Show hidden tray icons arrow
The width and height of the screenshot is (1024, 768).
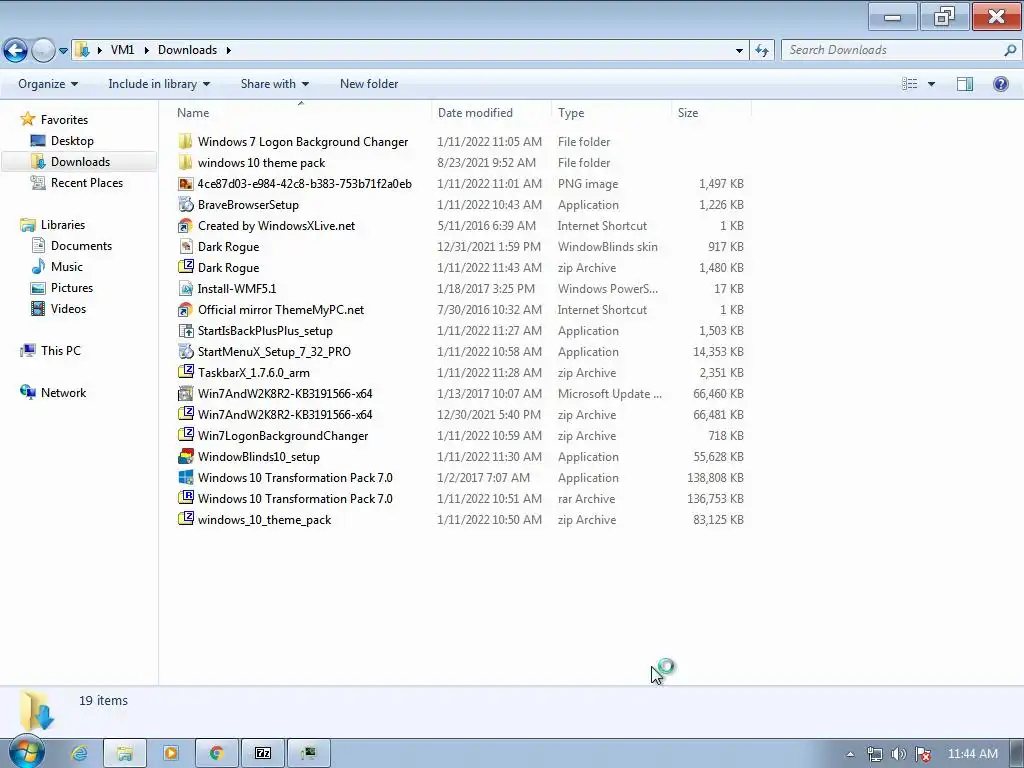pos(850,754)
